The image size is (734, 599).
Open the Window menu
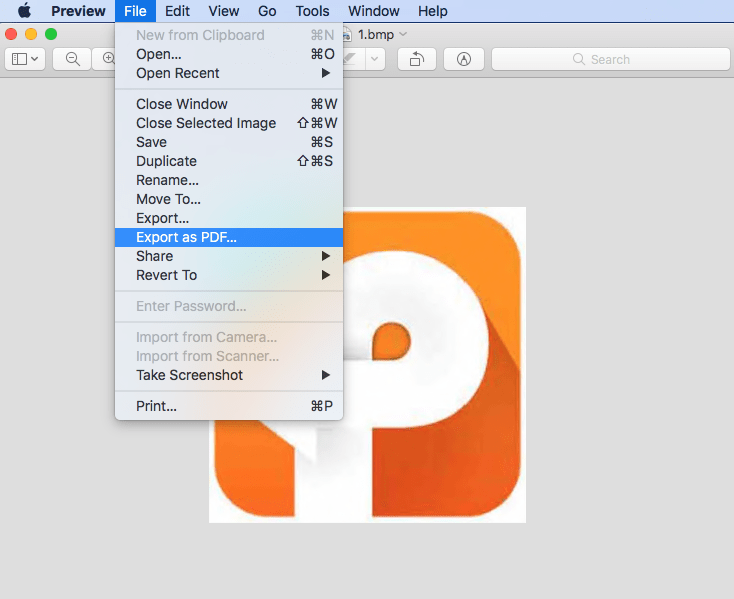374,11
